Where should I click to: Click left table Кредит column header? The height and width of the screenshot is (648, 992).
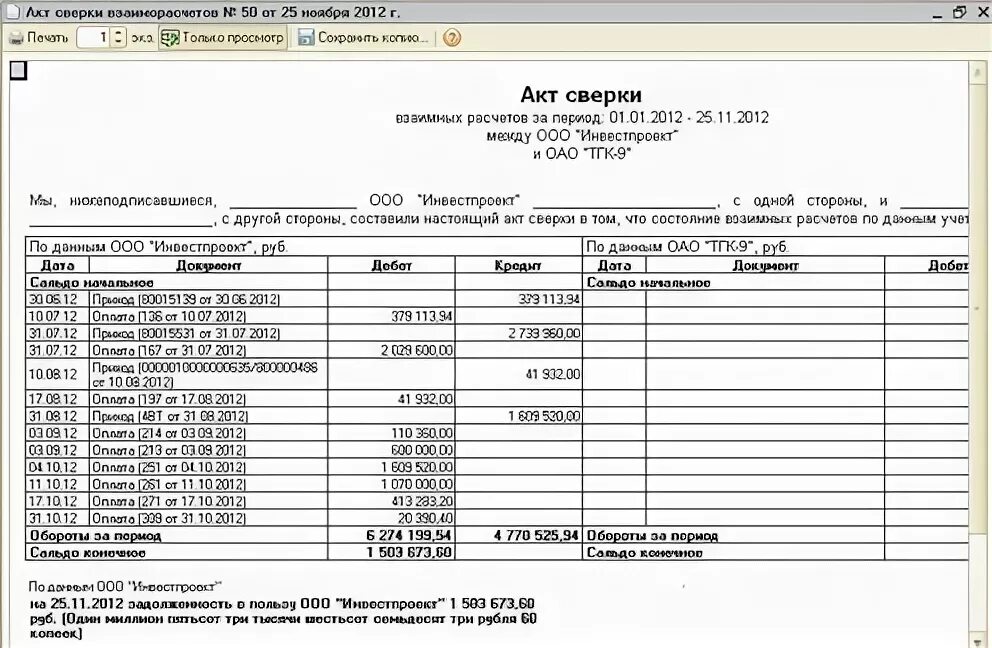pyautogui.click(x=518, y=265)
